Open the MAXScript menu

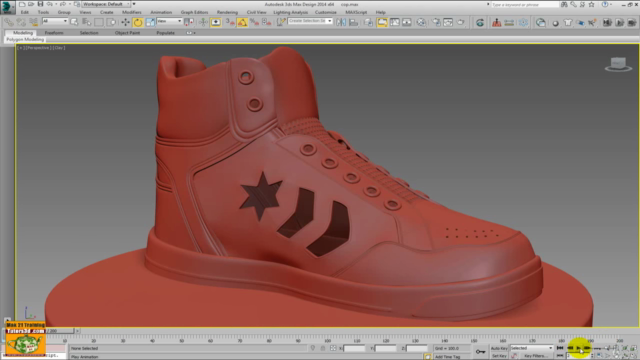356,12
